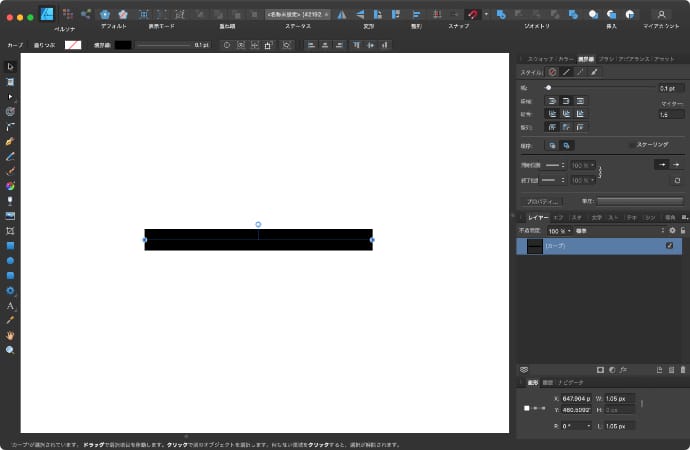Toggle the スケーリング checkbox

point(630,144)
